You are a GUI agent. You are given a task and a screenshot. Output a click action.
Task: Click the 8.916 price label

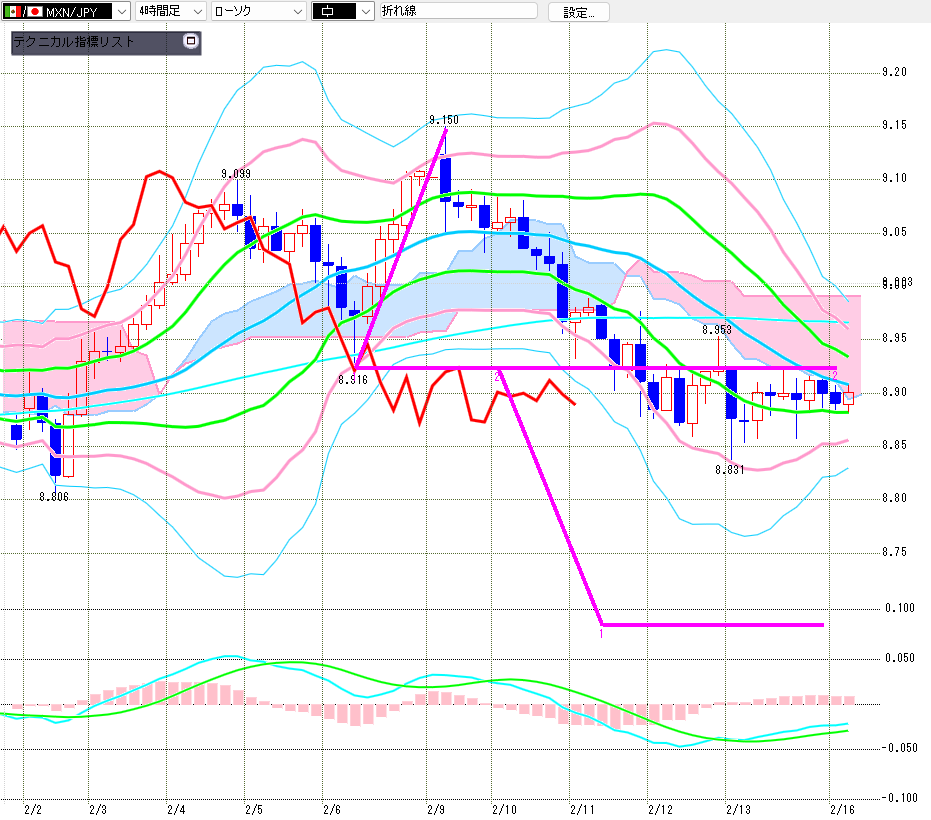pyautogui.click(x=352, y=379)
